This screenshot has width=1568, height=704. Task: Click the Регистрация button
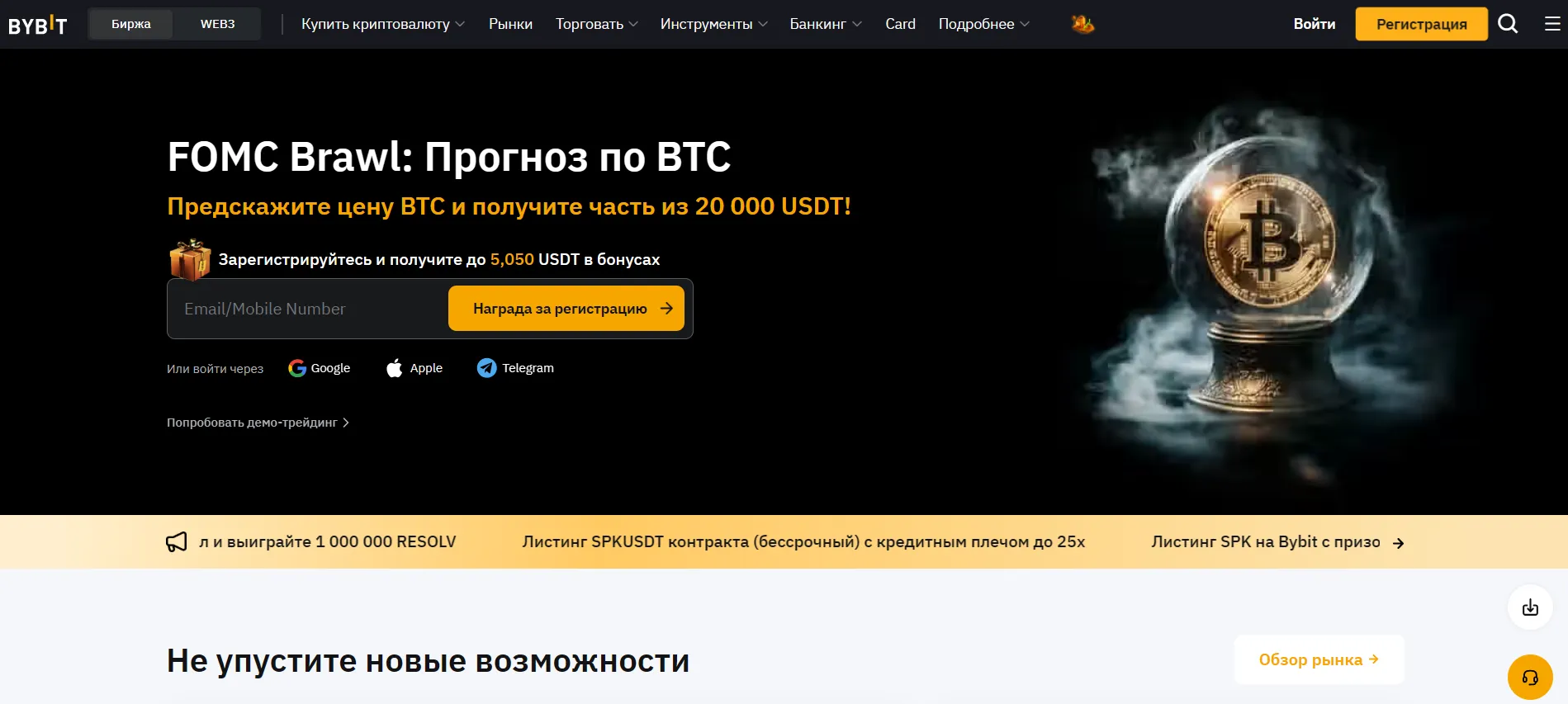pyautogui.click(x=1421, y=24)
